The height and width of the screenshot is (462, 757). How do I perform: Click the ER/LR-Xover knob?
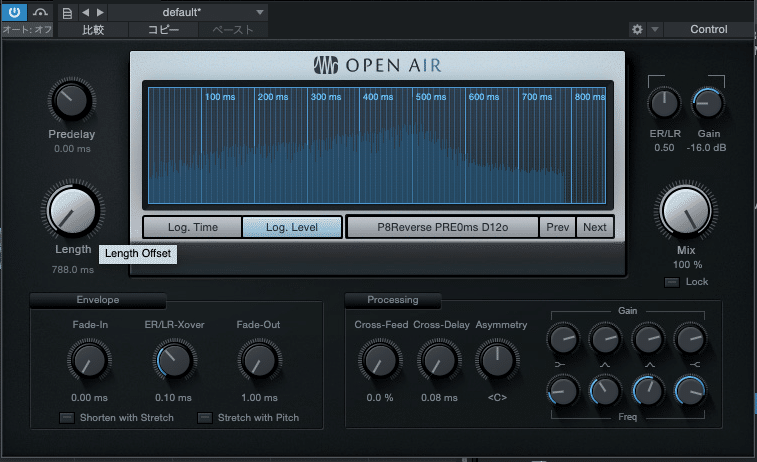[174, 361]
